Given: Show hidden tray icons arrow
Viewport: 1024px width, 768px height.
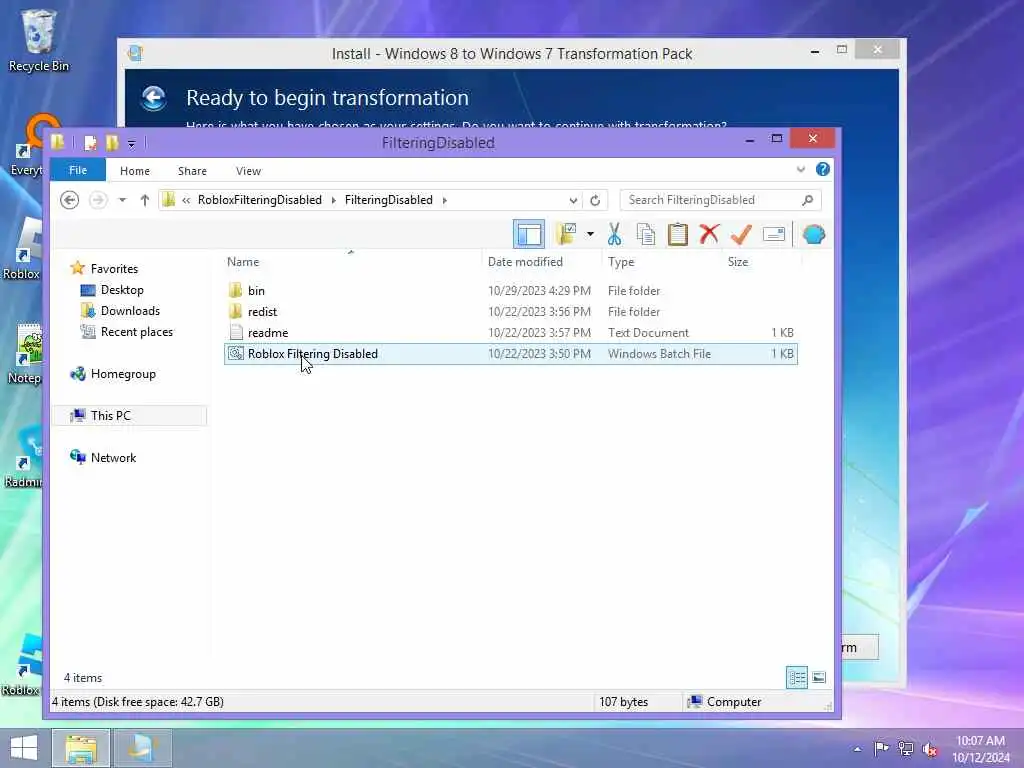Looking at the screenshot, I should [x=857, y=749].
